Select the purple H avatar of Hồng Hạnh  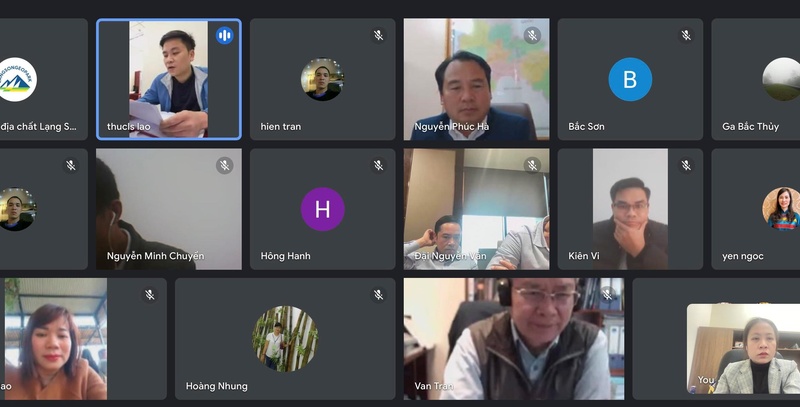pyautogui.click(x=322, y=209)
